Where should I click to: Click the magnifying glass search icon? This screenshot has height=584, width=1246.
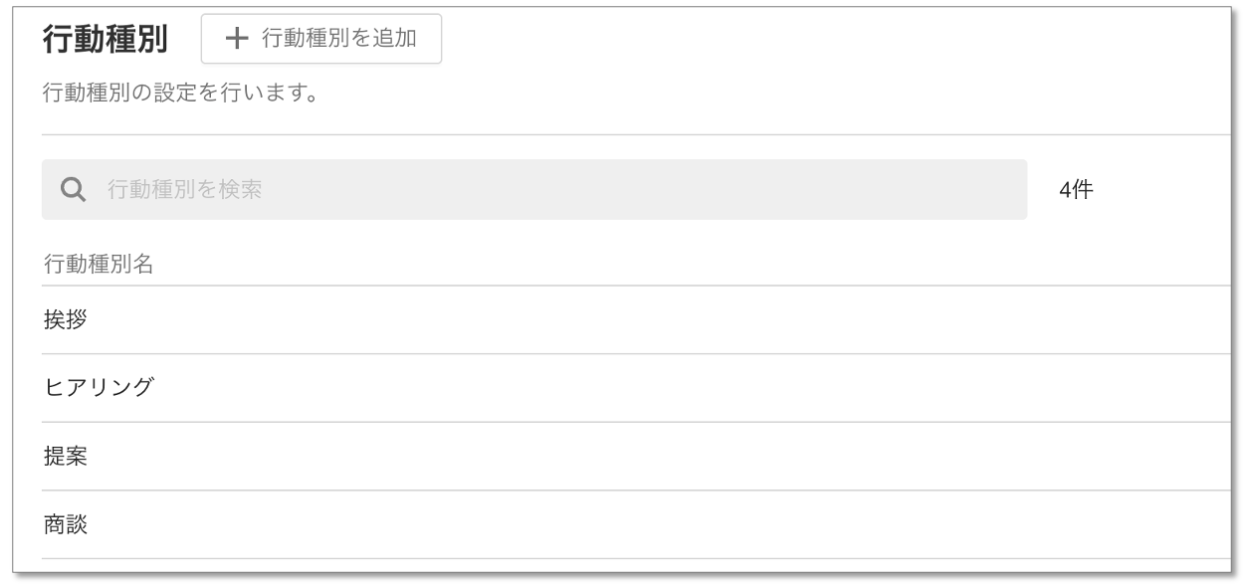click(x=73, y=189)
